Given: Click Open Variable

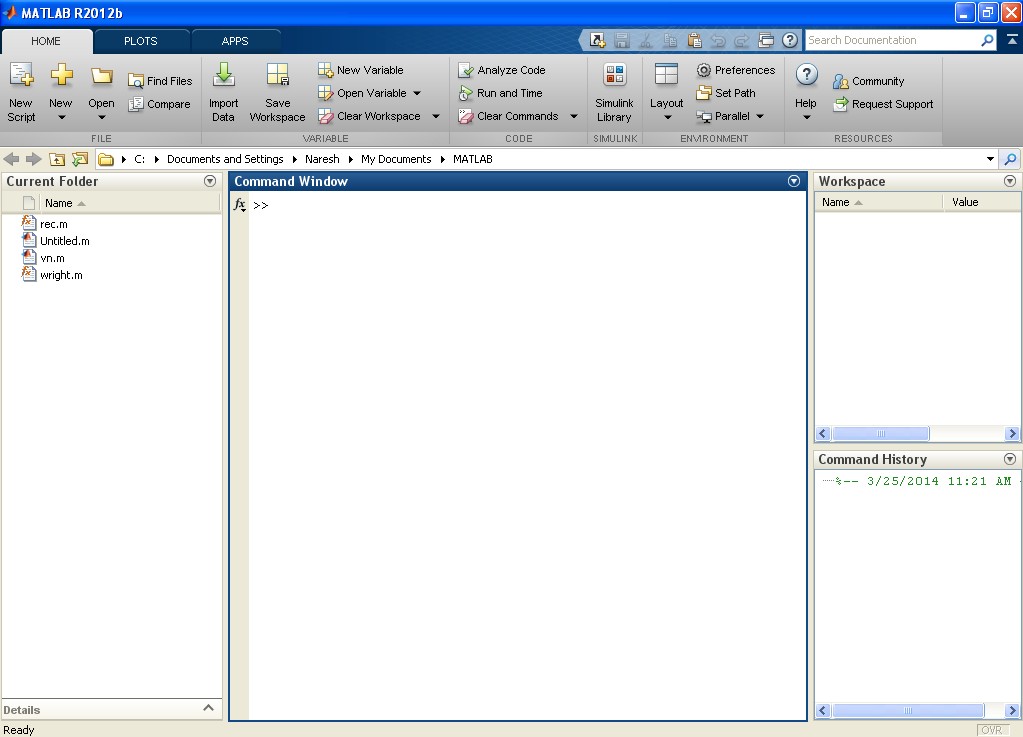Looking at the screenshot, I should click(362, 93).
